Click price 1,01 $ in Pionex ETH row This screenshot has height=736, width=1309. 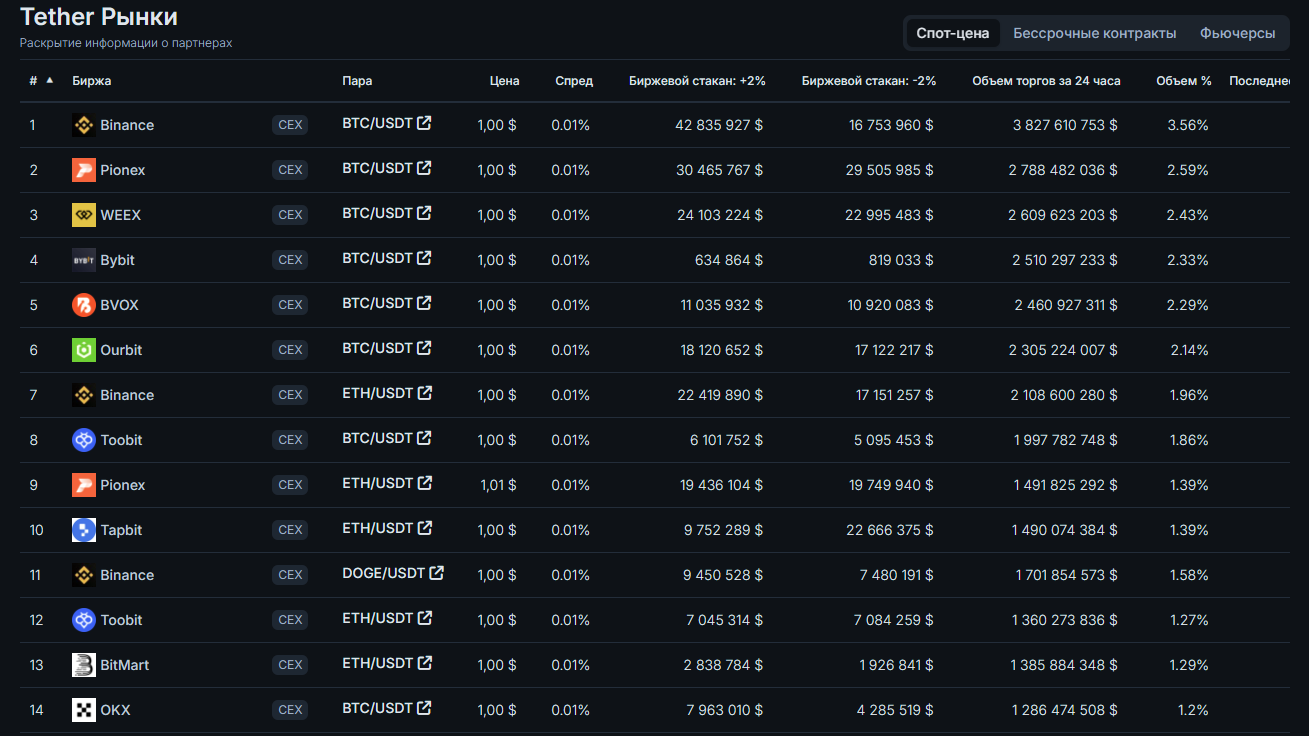[497, 485]
